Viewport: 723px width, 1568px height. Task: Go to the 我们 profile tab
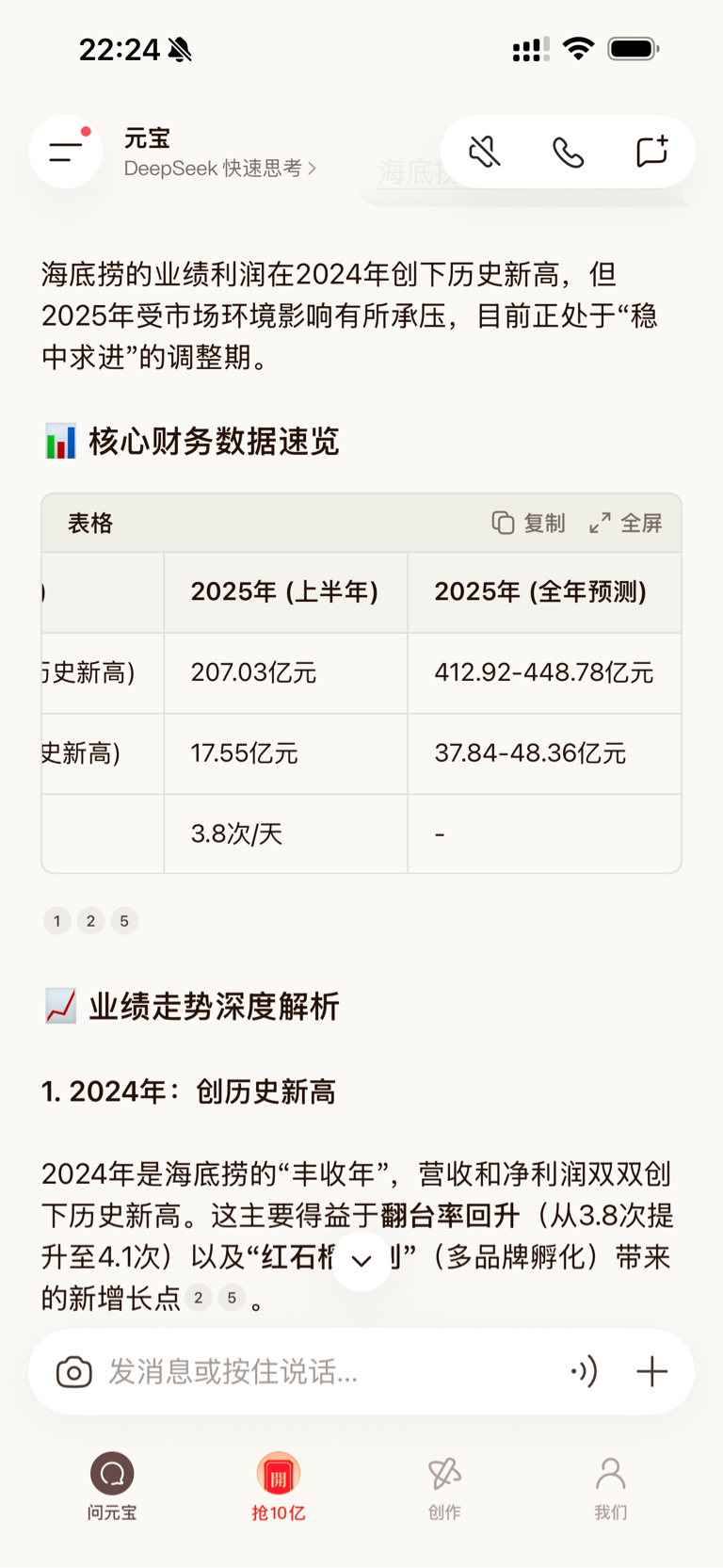[x=610, y=1486]
